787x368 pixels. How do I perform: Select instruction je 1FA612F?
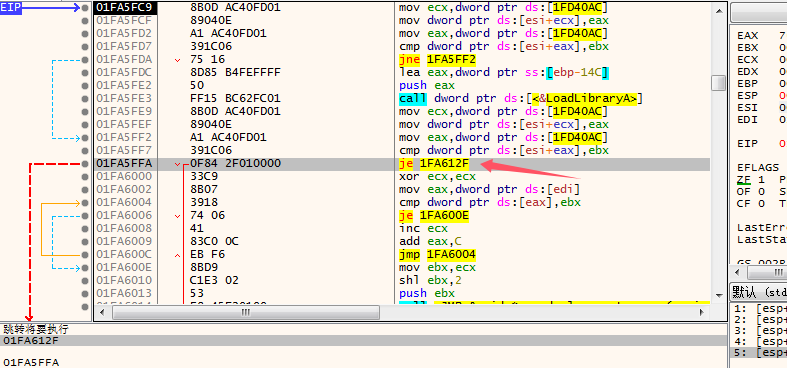point(434,163)
